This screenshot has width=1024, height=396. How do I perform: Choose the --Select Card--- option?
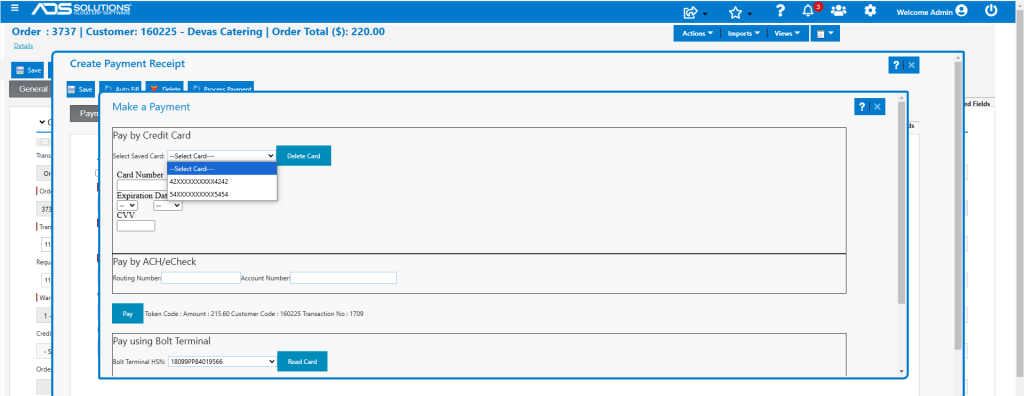click(222, 169)
